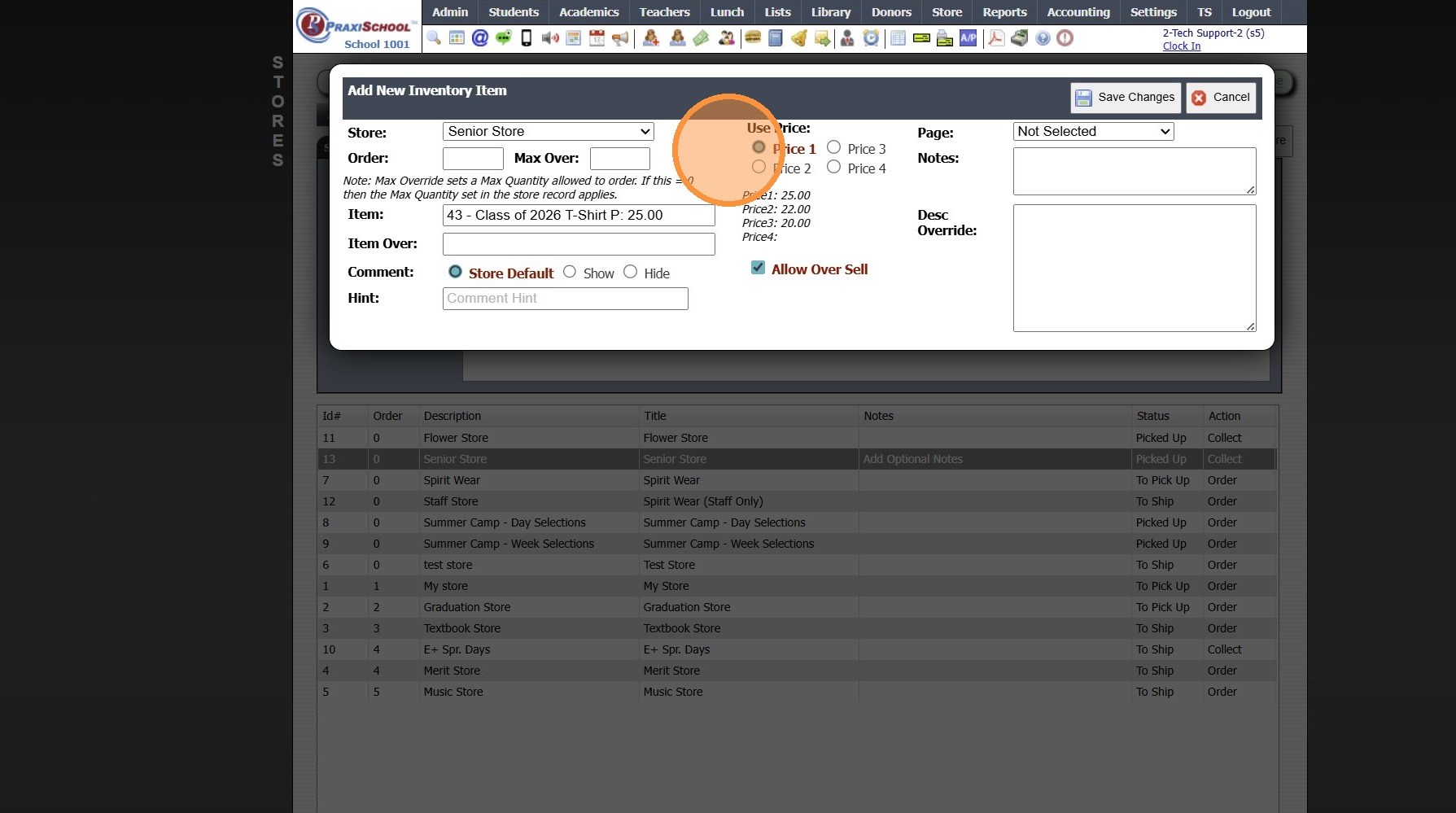Click the hamburger lunch icon
The height and width of the screenshot is (813, 1456).
click(x=753, y=38)
